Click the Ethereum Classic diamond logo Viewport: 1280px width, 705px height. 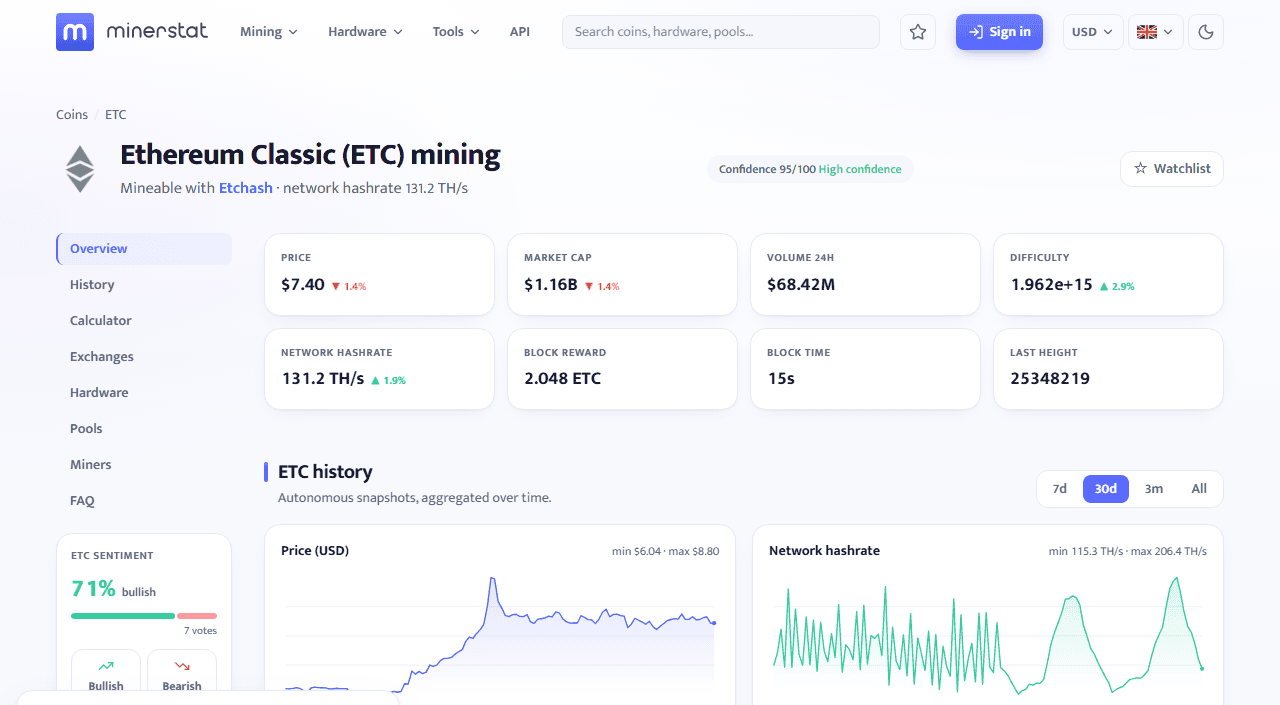80,169
